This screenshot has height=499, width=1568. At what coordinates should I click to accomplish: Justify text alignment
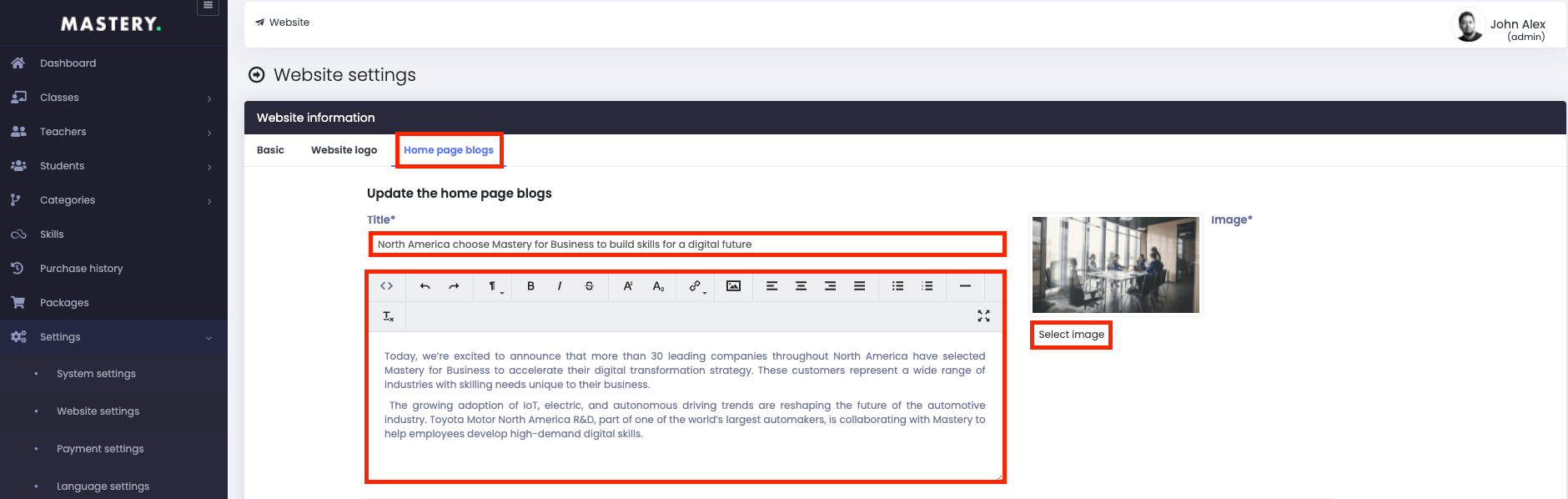(859, 286)
